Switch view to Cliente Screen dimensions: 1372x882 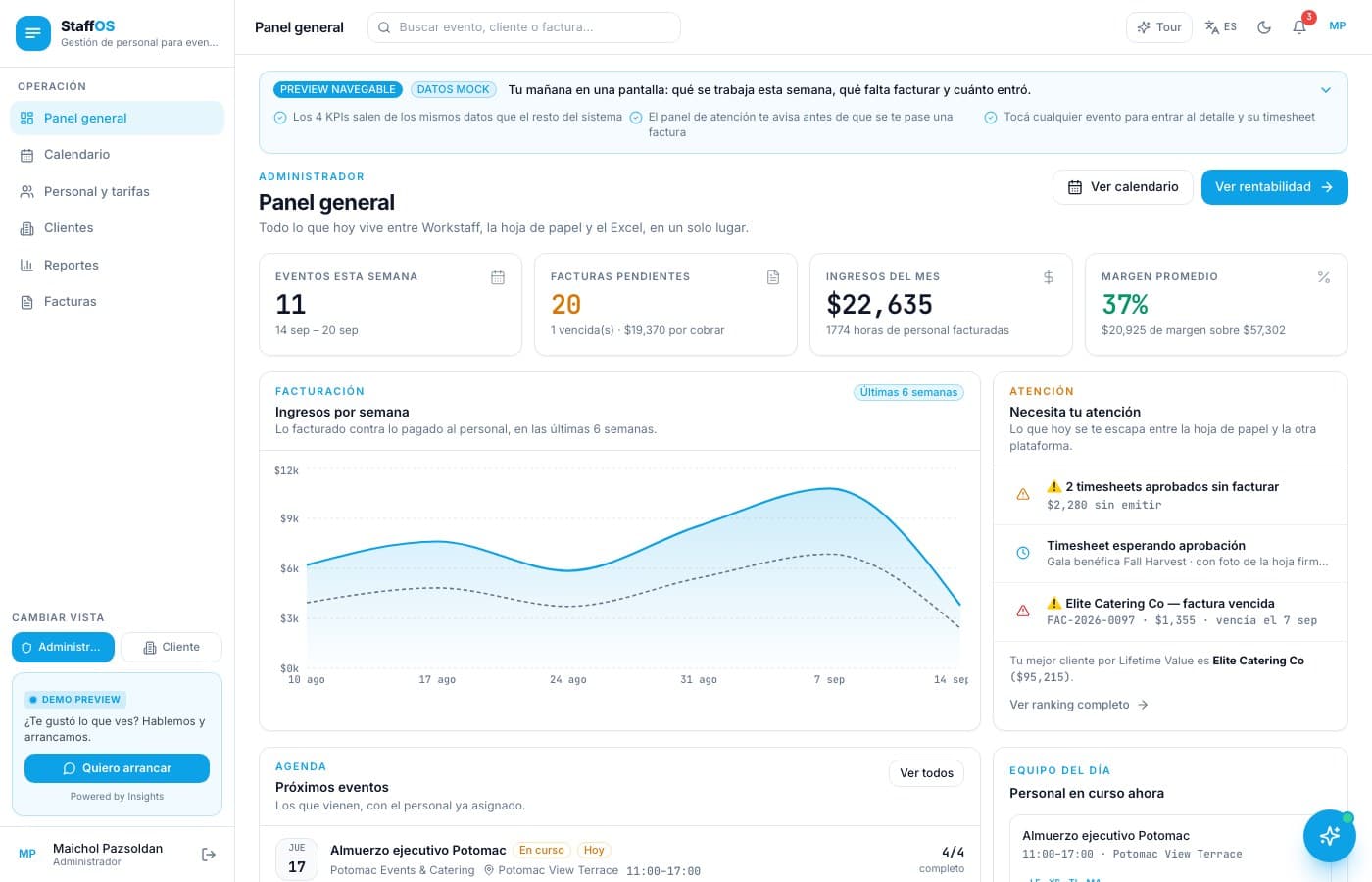(171, 648)
